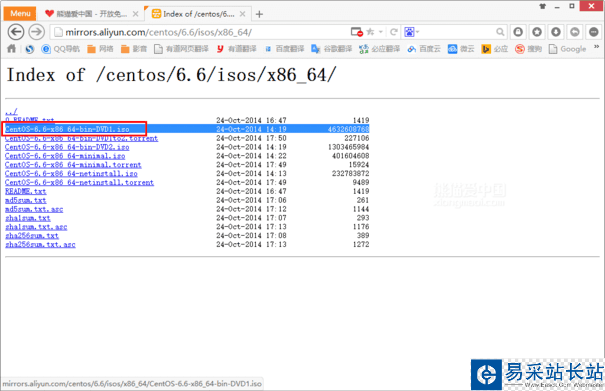The height and width of the screenshot is (391, 605).
Task: Open the 百度翻译 bookmark
Action: (x=284, y=49)
